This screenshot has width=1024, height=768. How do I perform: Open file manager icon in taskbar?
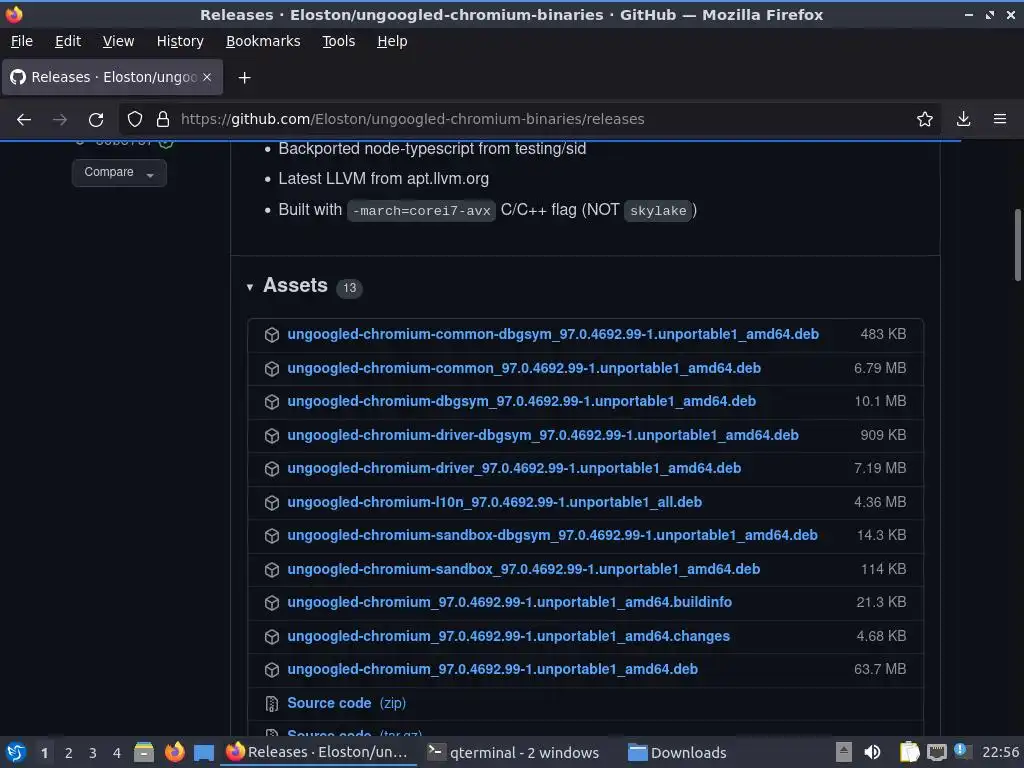pos(144,752)
